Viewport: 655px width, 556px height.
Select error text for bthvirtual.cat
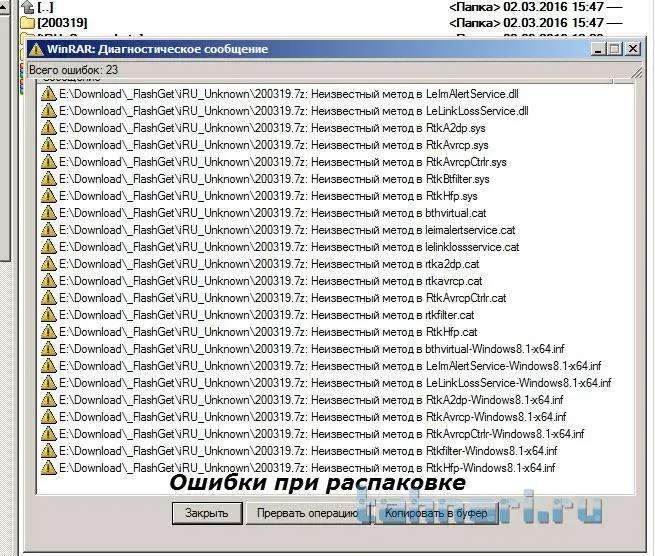(273, 213)
